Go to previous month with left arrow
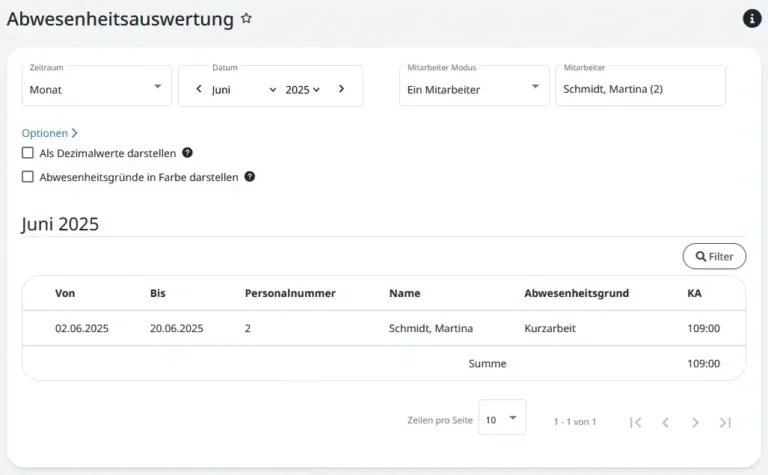This screenshot has width=768, height=475. tap(198, 89)
